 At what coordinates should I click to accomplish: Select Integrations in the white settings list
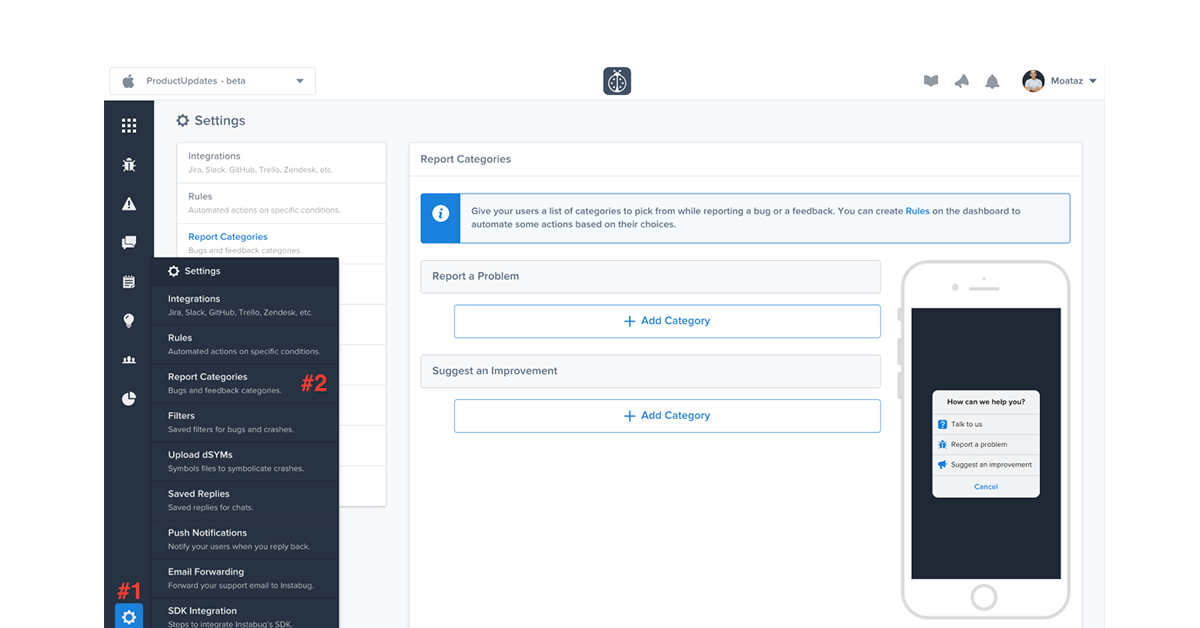pos(281,163)
